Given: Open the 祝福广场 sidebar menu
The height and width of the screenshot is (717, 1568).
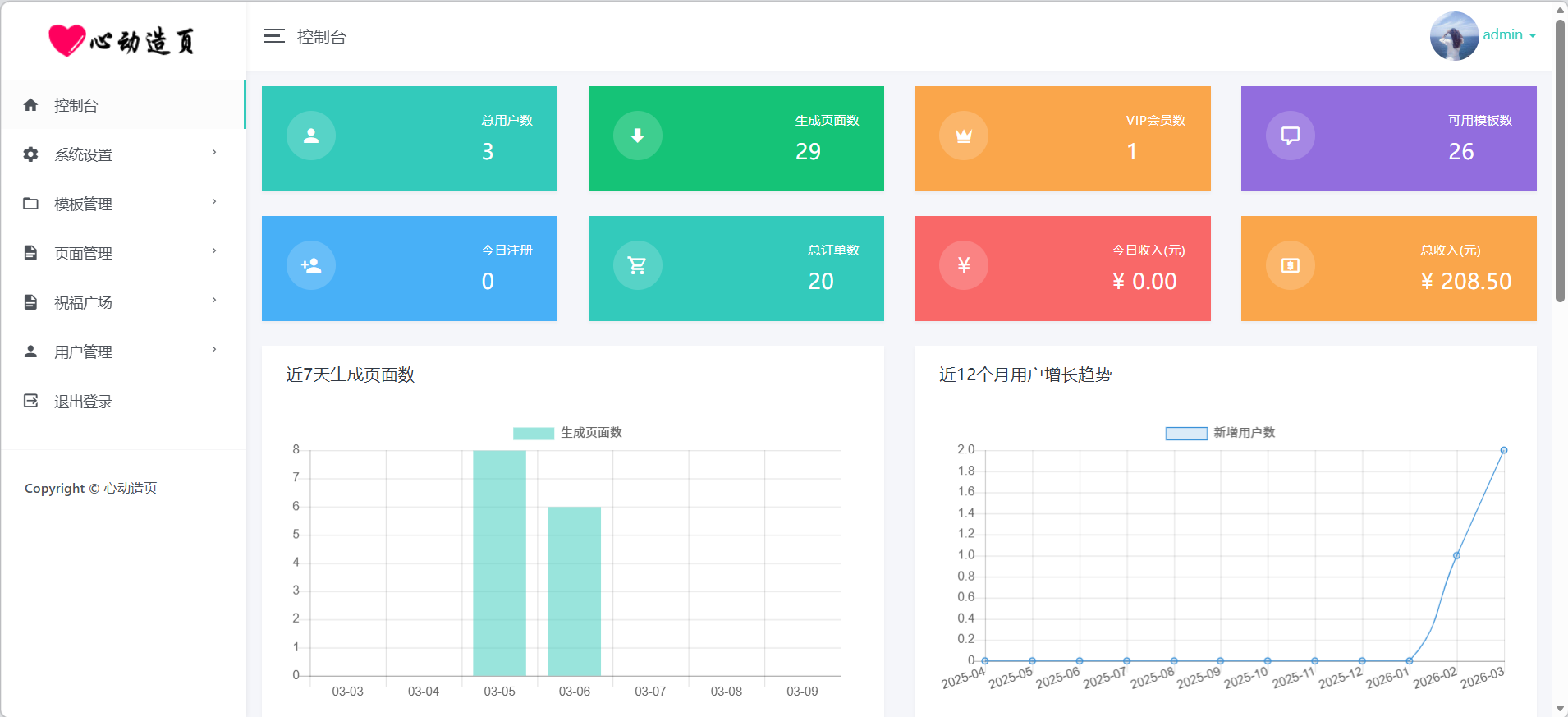Looking at the screenshot, I should (x=123, y=302).
